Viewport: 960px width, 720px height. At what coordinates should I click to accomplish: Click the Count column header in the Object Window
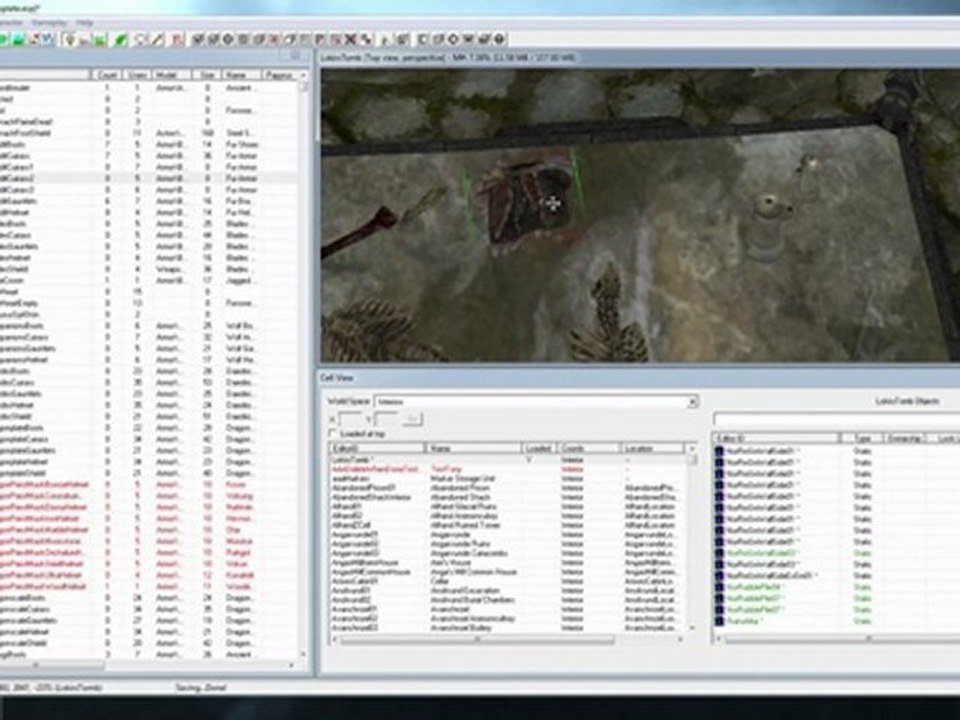click(107, 75)
